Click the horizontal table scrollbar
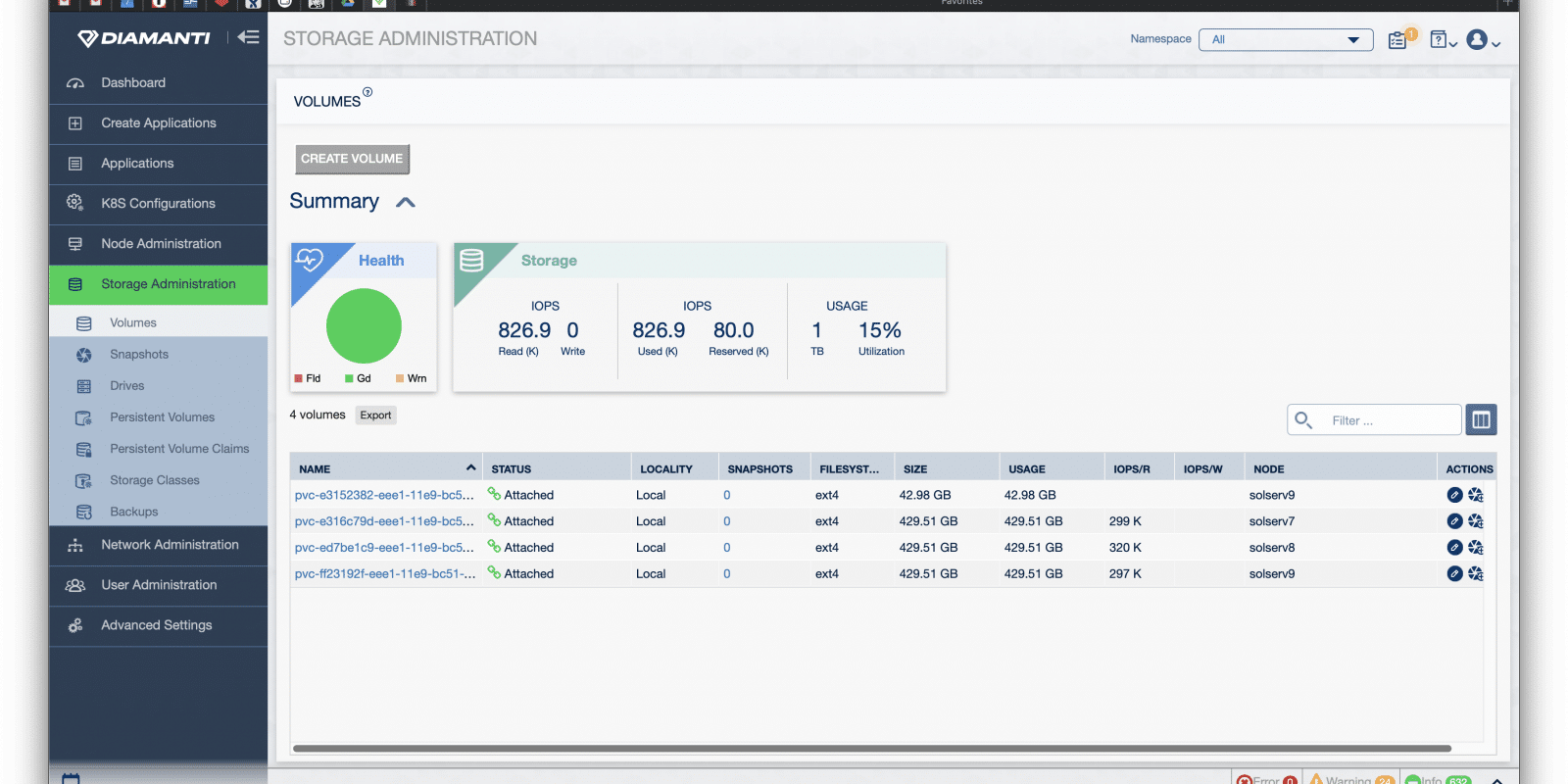Viewport: 1568px width, 784px height. pos(872,749)
